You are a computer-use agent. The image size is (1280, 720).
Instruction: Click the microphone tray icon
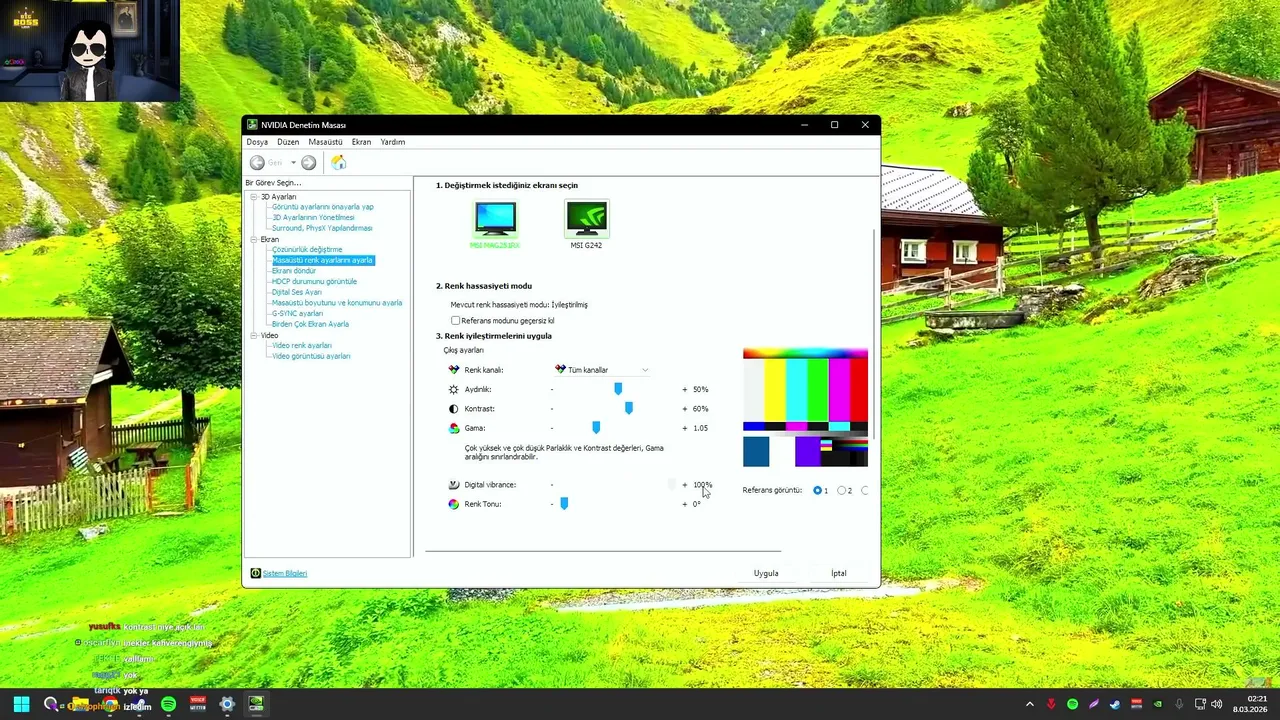pos(1180,704)
